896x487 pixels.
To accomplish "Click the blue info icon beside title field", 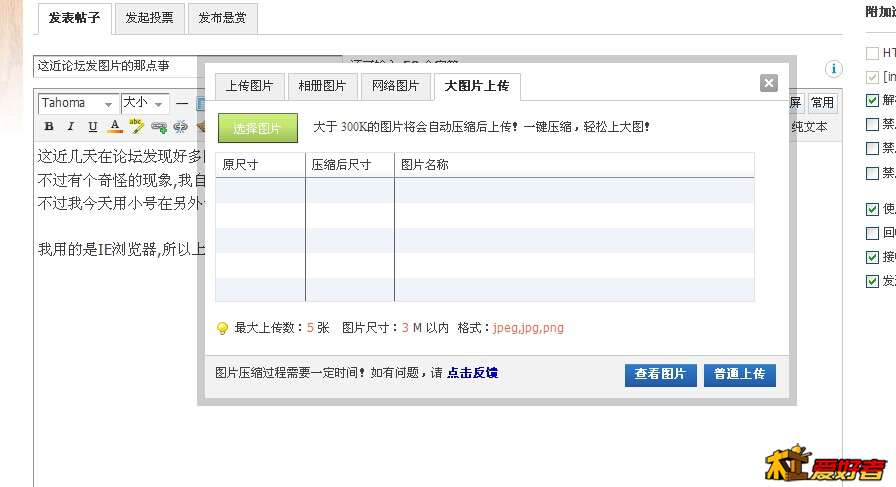I will pyautogui.click(x=834, y=69).
